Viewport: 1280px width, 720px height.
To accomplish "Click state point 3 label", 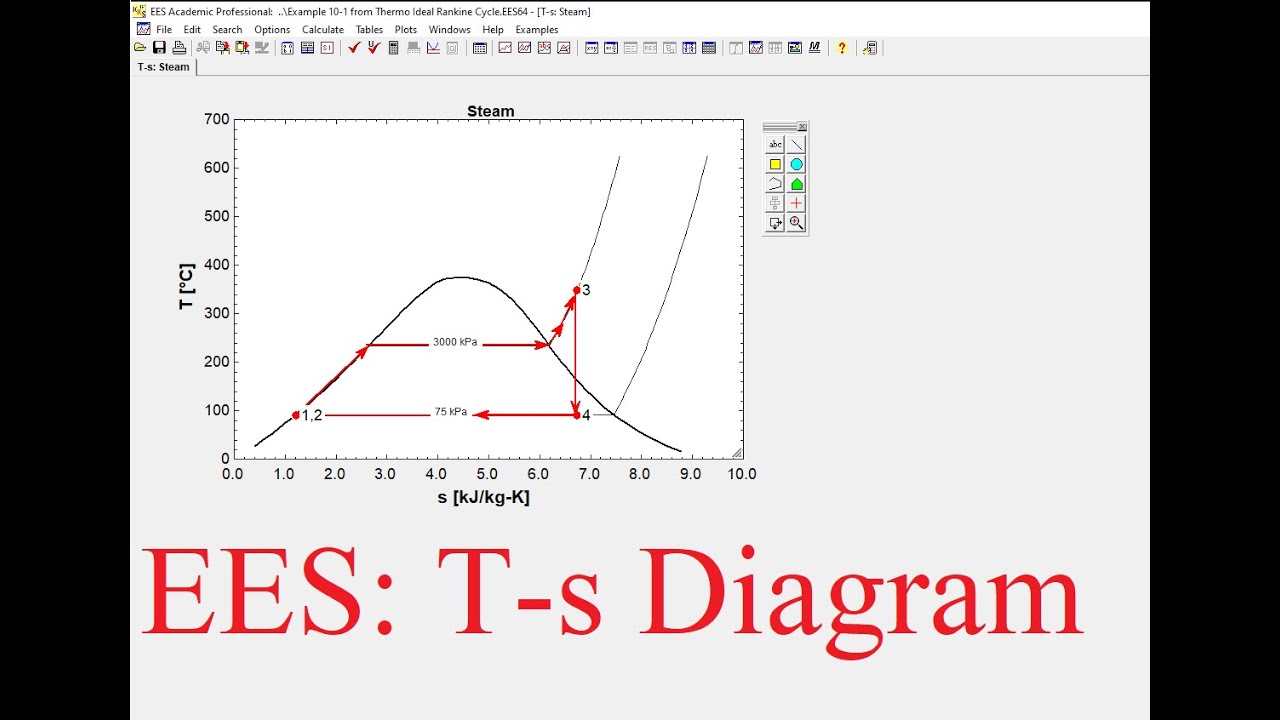I will [x=586, y=290].
